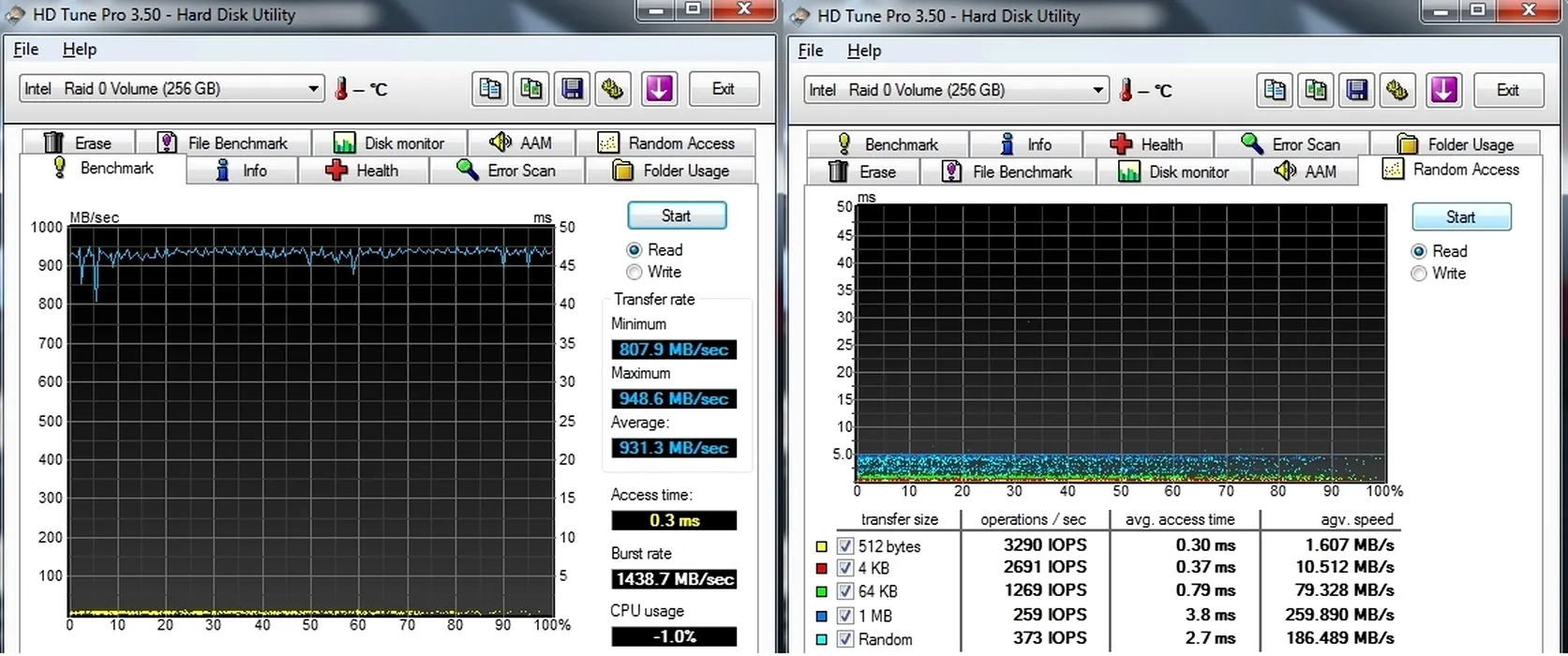Click the copy text icon in right window
The height and width of the screenshot is (656, 1568).
coord(1275,90)
